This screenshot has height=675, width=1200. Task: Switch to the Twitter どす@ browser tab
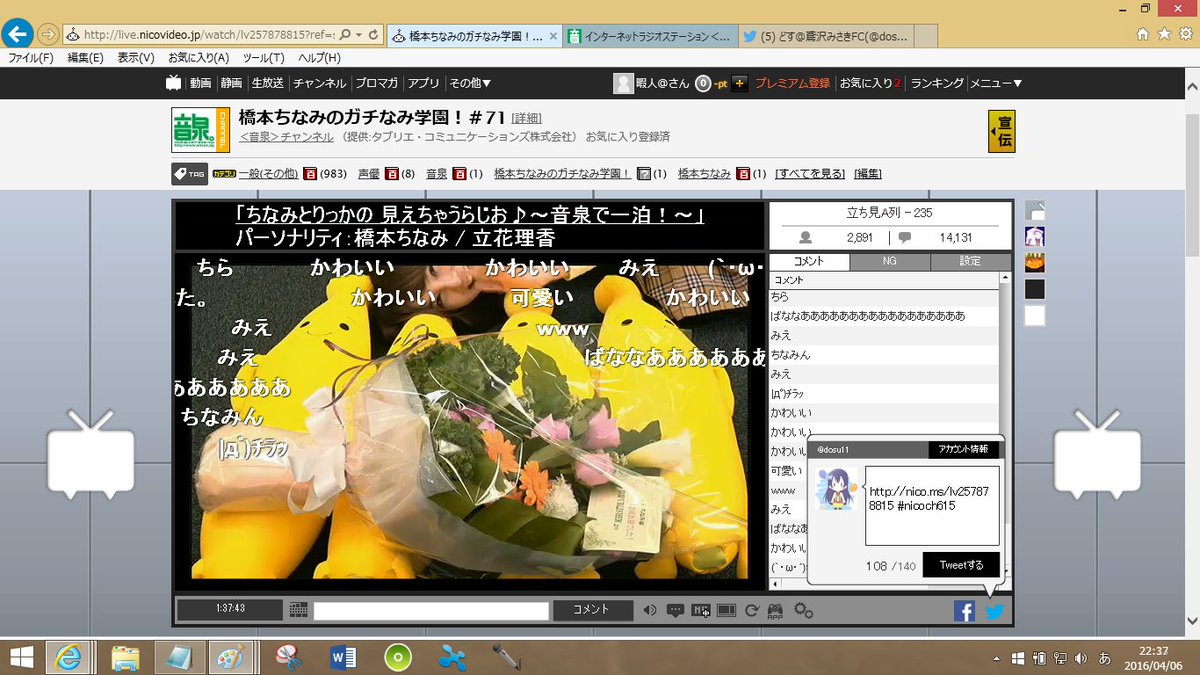tap(828, 36)
